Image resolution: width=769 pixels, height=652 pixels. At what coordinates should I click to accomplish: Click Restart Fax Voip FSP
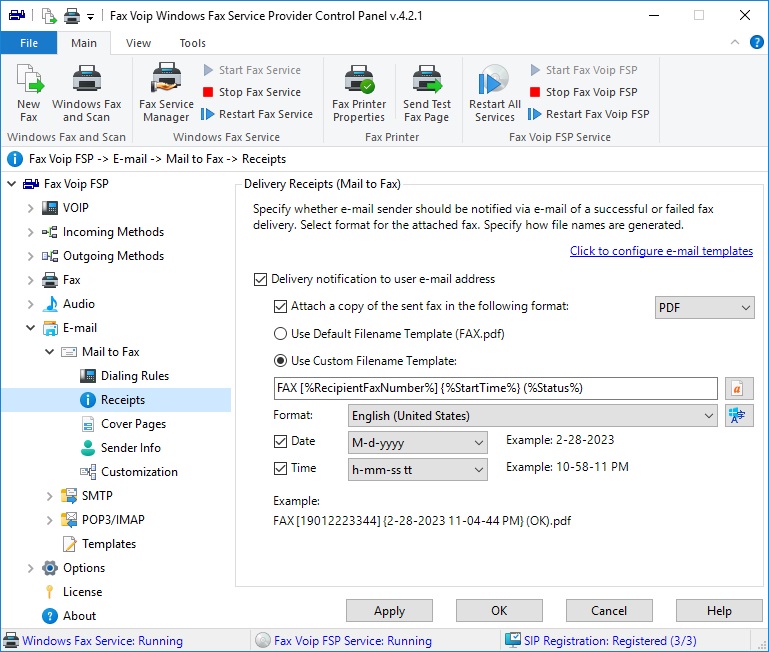click(589, 114)
